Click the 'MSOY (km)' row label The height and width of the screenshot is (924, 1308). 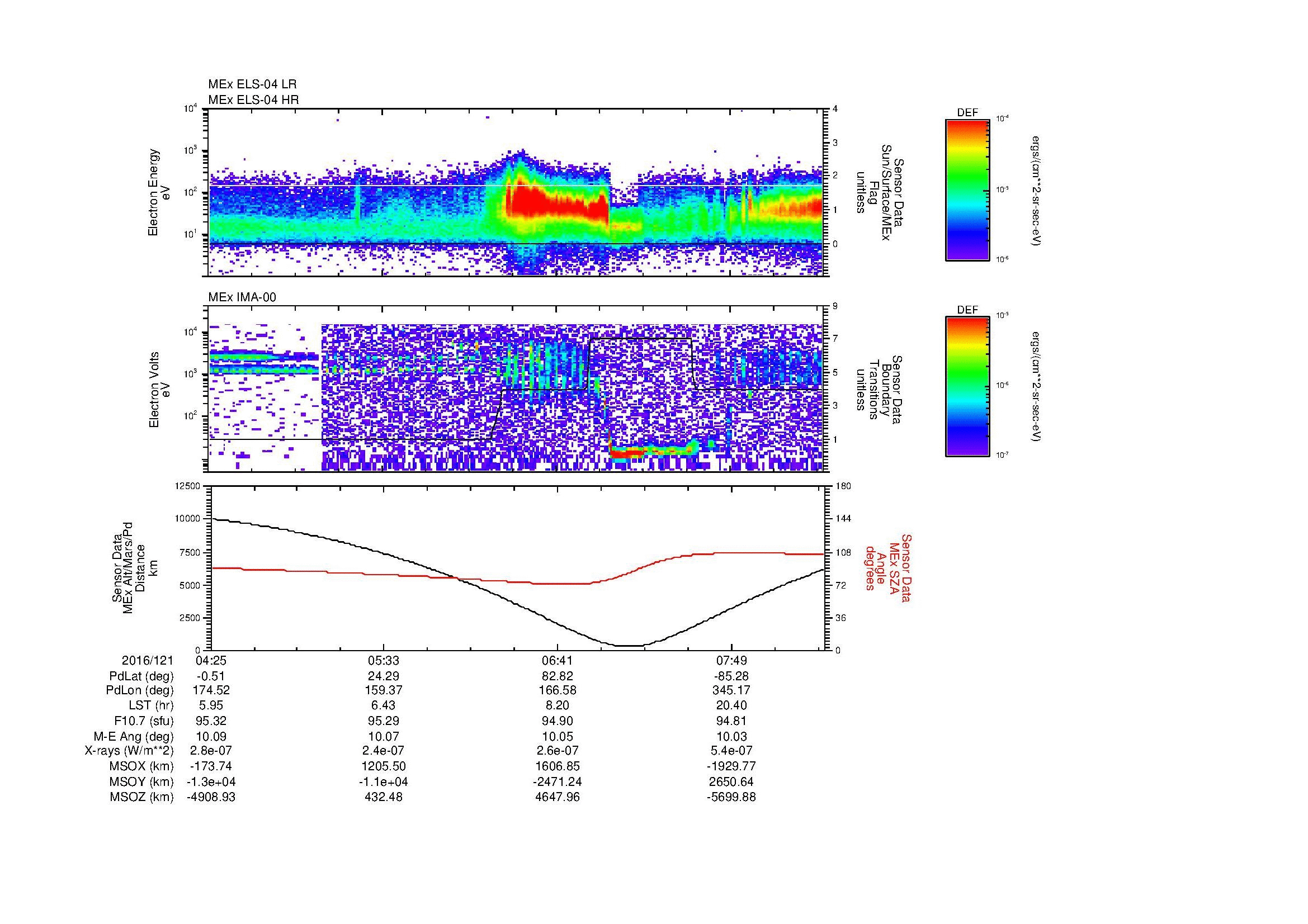coord(143,781)
